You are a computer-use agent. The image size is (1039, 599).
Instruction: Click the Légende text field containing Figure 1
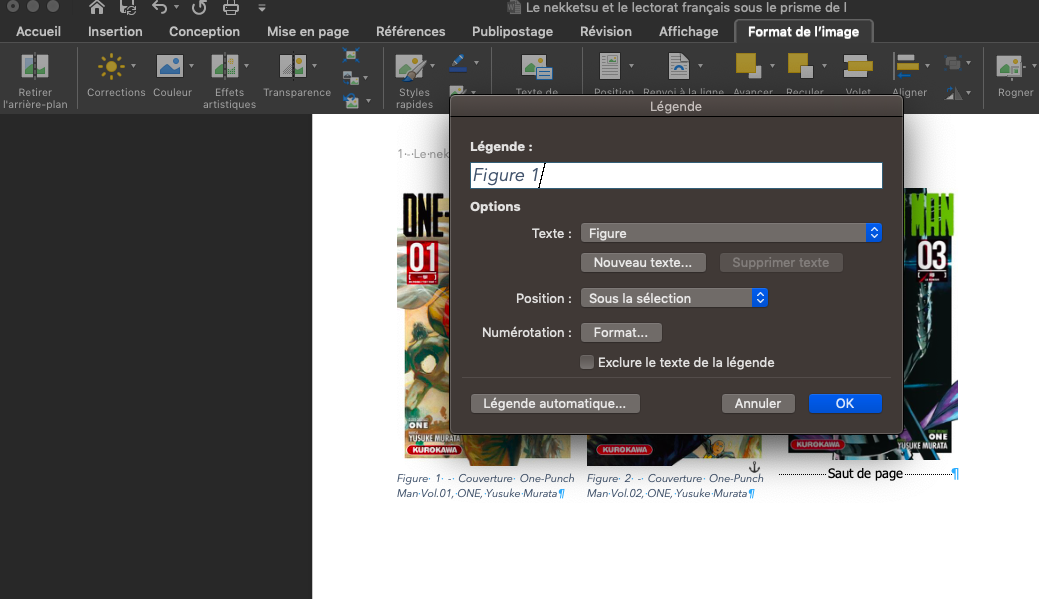coord(676,175)
